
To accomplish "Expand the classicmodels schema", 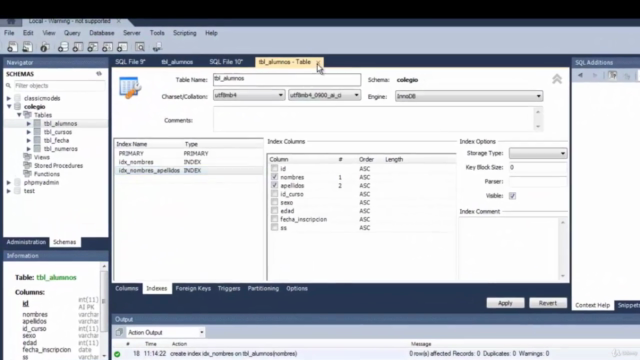I will pyautogui.click(x=9, y=98).
